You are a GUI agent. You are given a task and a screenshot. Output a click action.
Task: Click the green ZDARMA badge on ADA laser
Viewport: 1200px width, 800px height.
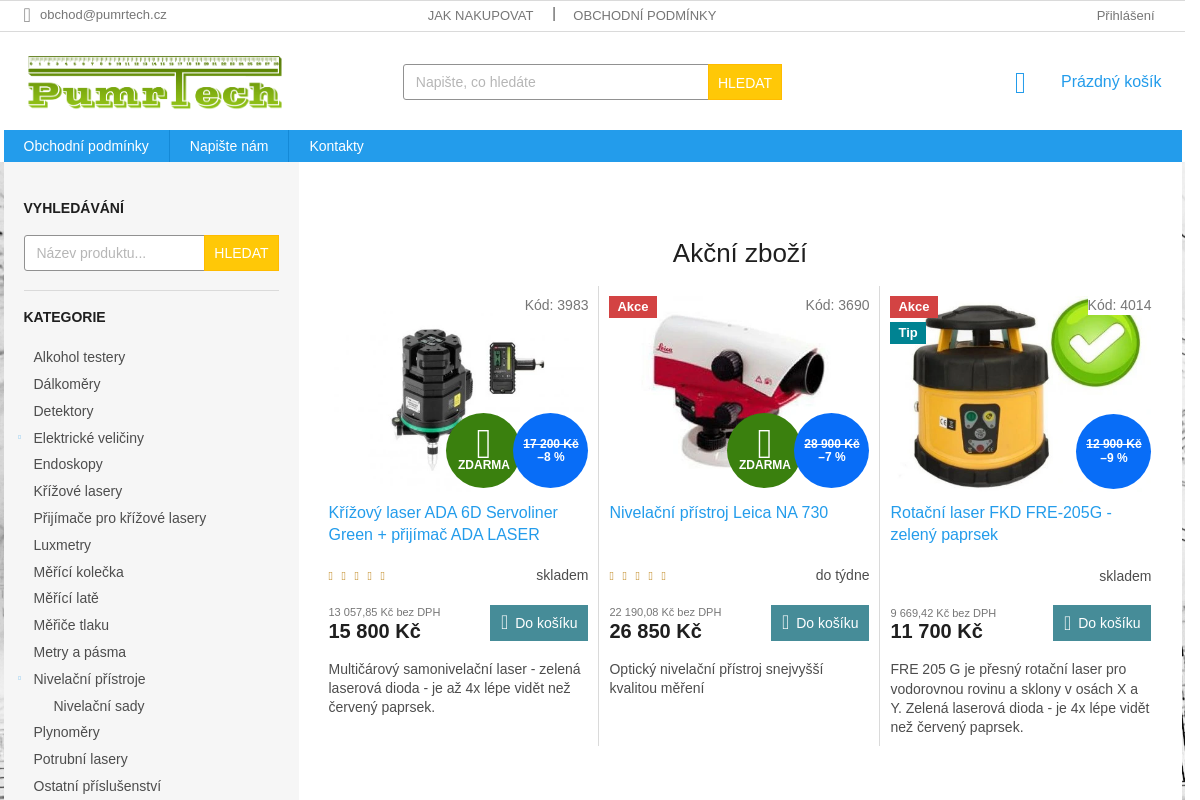pyautogui.click(x=483, y=450)
